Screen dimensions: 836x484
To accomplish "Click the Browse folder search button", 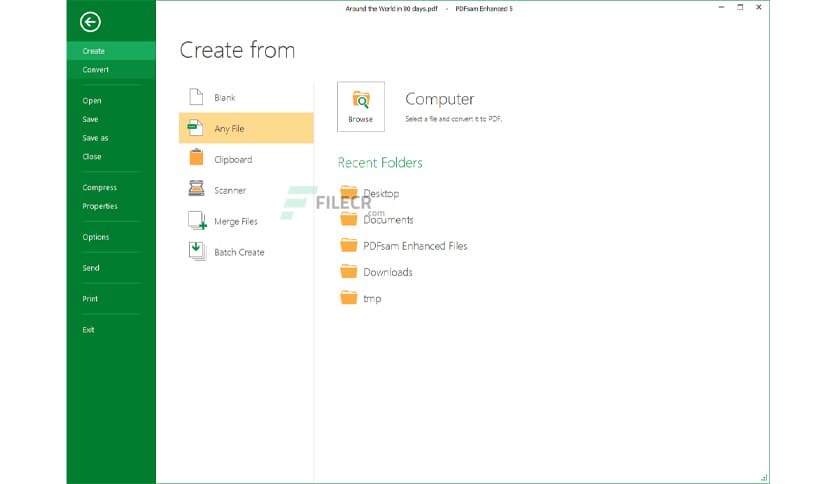I will click(x=361, y=106).
